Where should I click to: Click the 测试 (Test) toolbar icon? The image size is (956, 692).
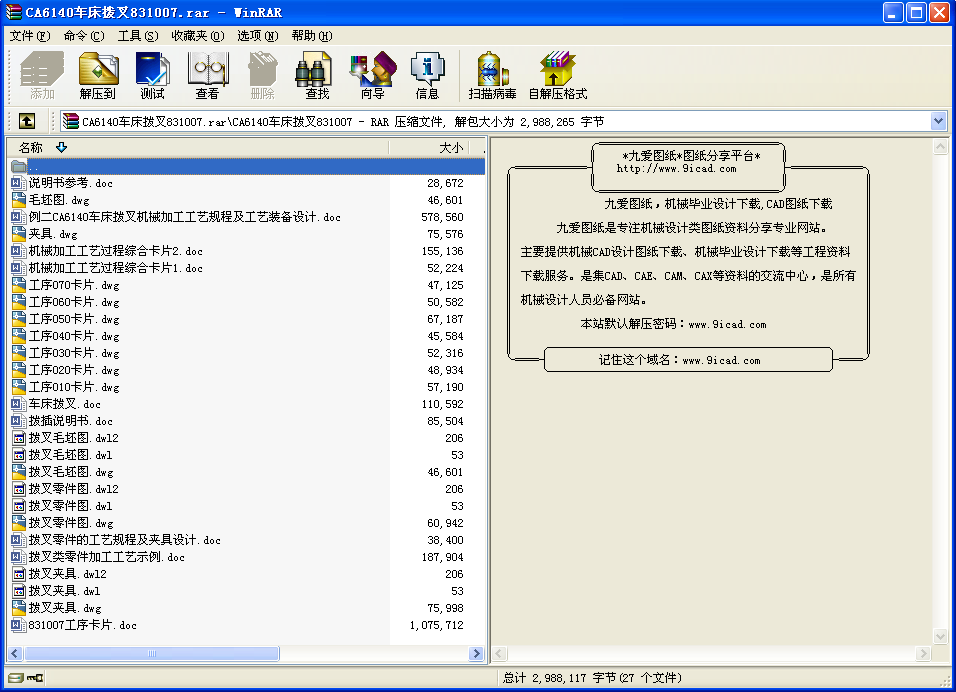[x=153, y=76]
